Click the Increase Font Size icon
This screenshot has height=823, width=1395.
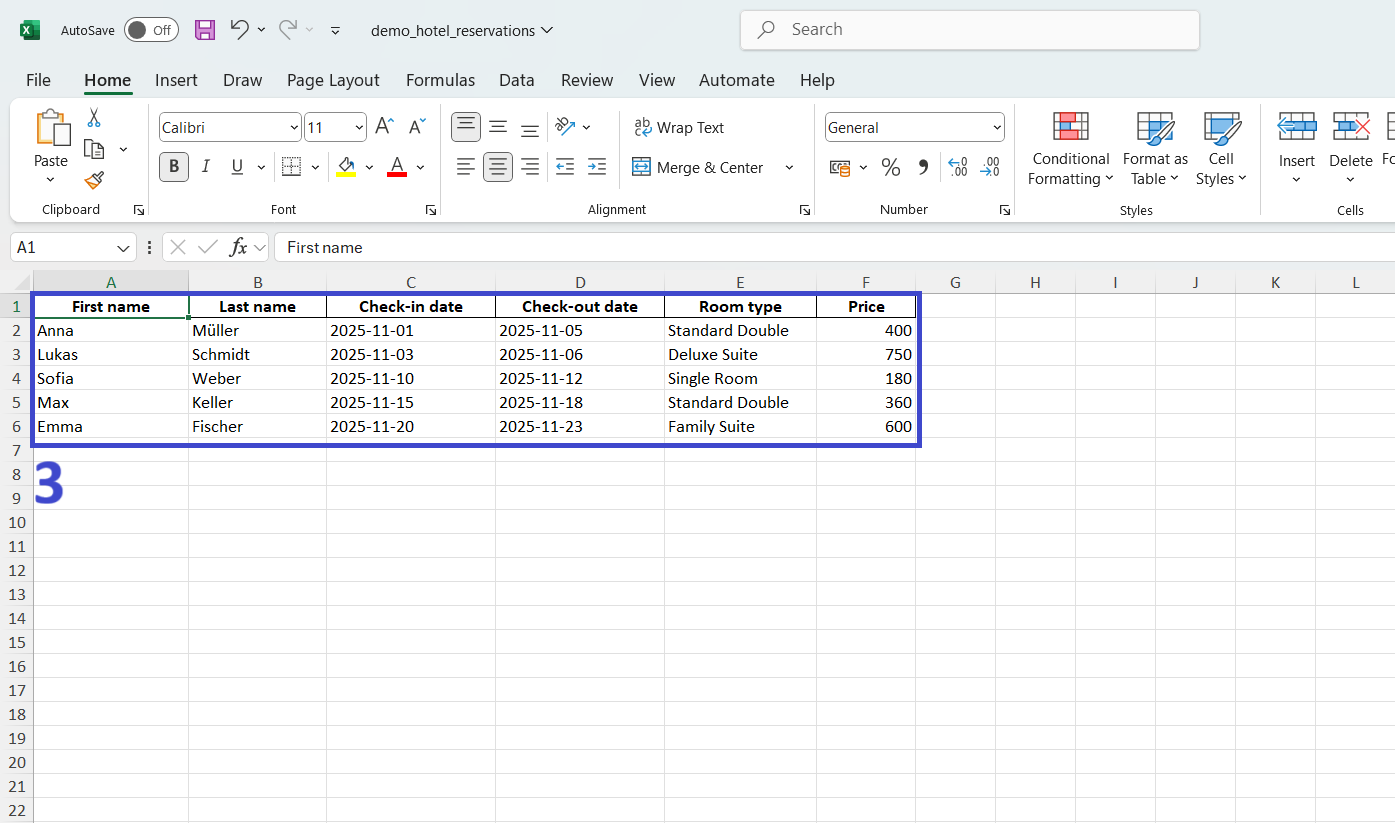coord(384,127)
